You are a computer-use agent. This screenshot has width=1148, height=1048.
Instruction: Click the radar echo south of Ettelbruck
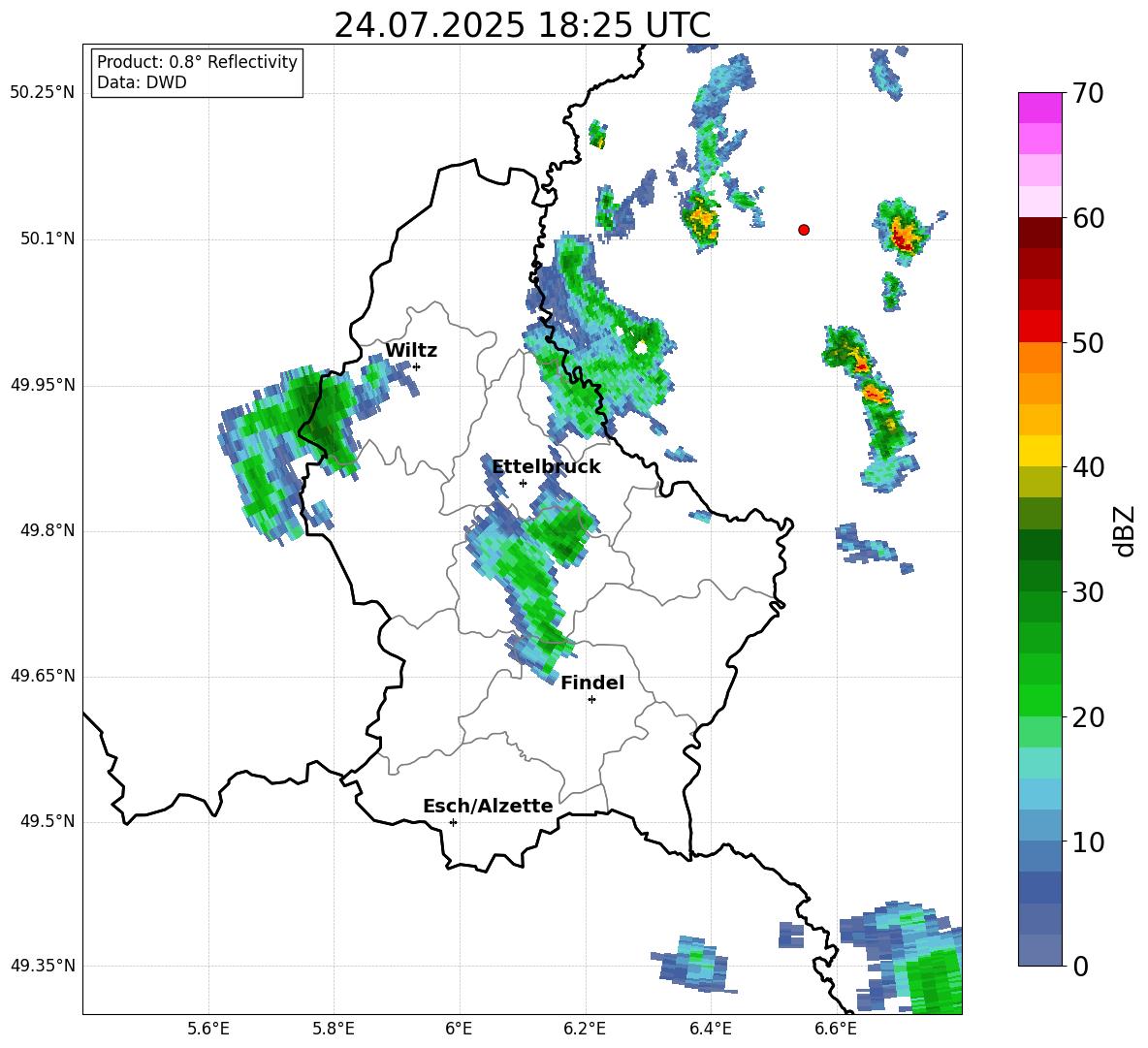[x=530, y=567]
